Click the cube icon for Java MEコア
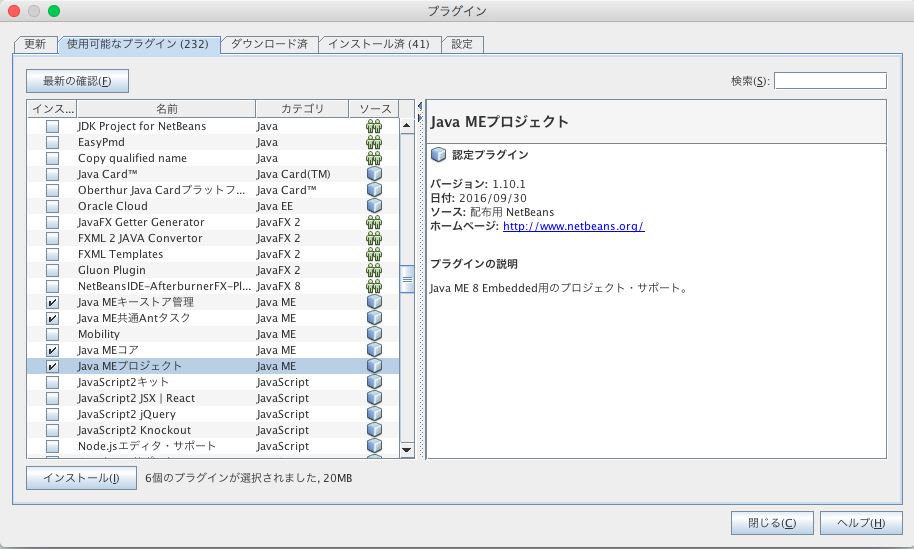914x549 pixels. (x=374, y=350)
